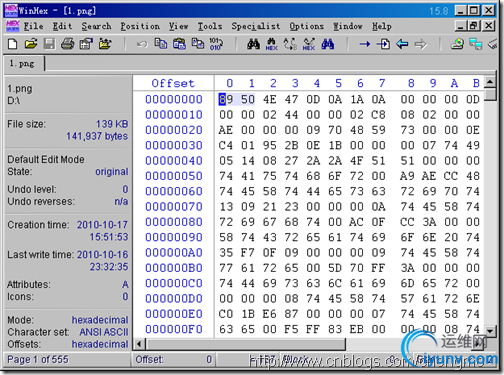Click 'Page 1 of 555' in status bar
Viewport: 504px width, 375px height.
pyautogui.click(x=38, y=359)
